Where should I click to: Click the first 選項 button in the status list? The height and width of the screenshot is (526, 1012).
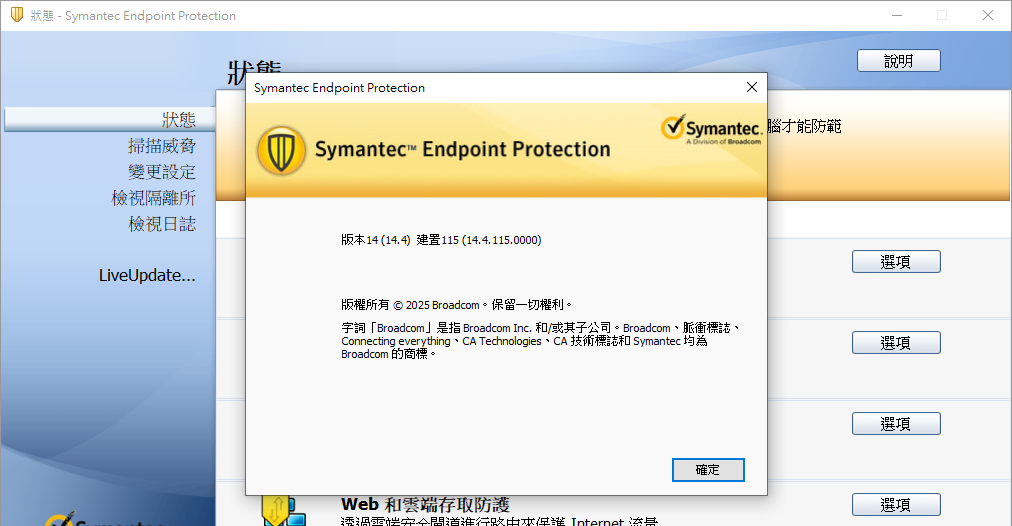pyautogui.click(x=896, y=262)
